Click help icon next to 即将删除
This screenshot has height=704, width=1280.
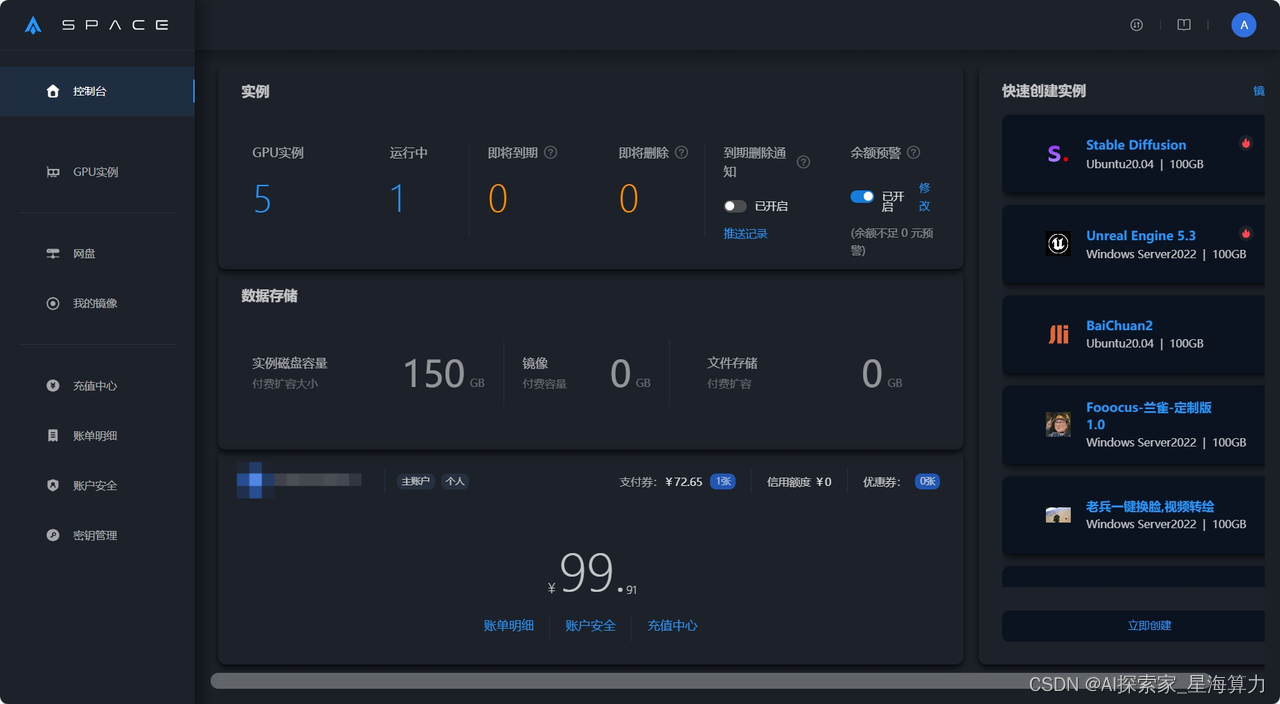[x=681, y=153]
